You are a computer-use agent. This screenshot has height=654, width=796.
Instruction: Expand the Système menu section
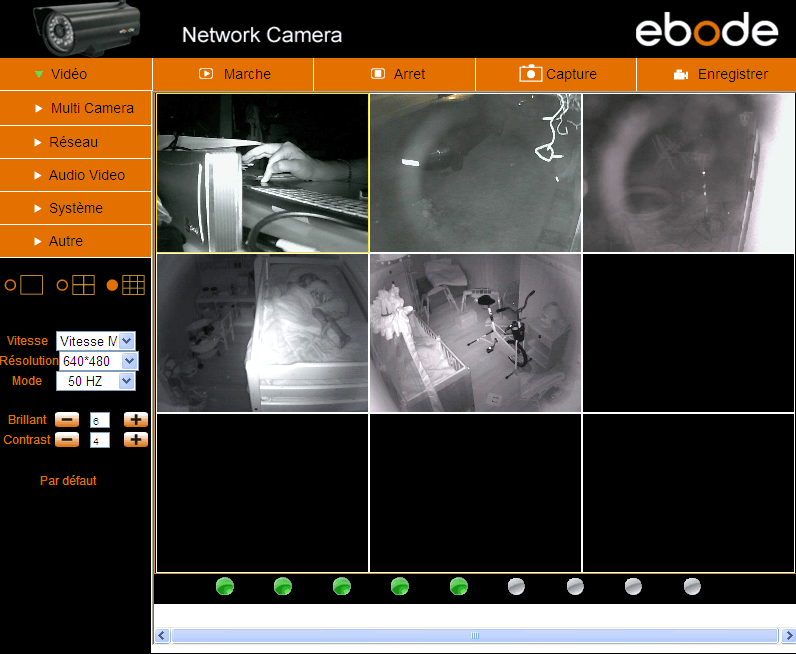76,208
